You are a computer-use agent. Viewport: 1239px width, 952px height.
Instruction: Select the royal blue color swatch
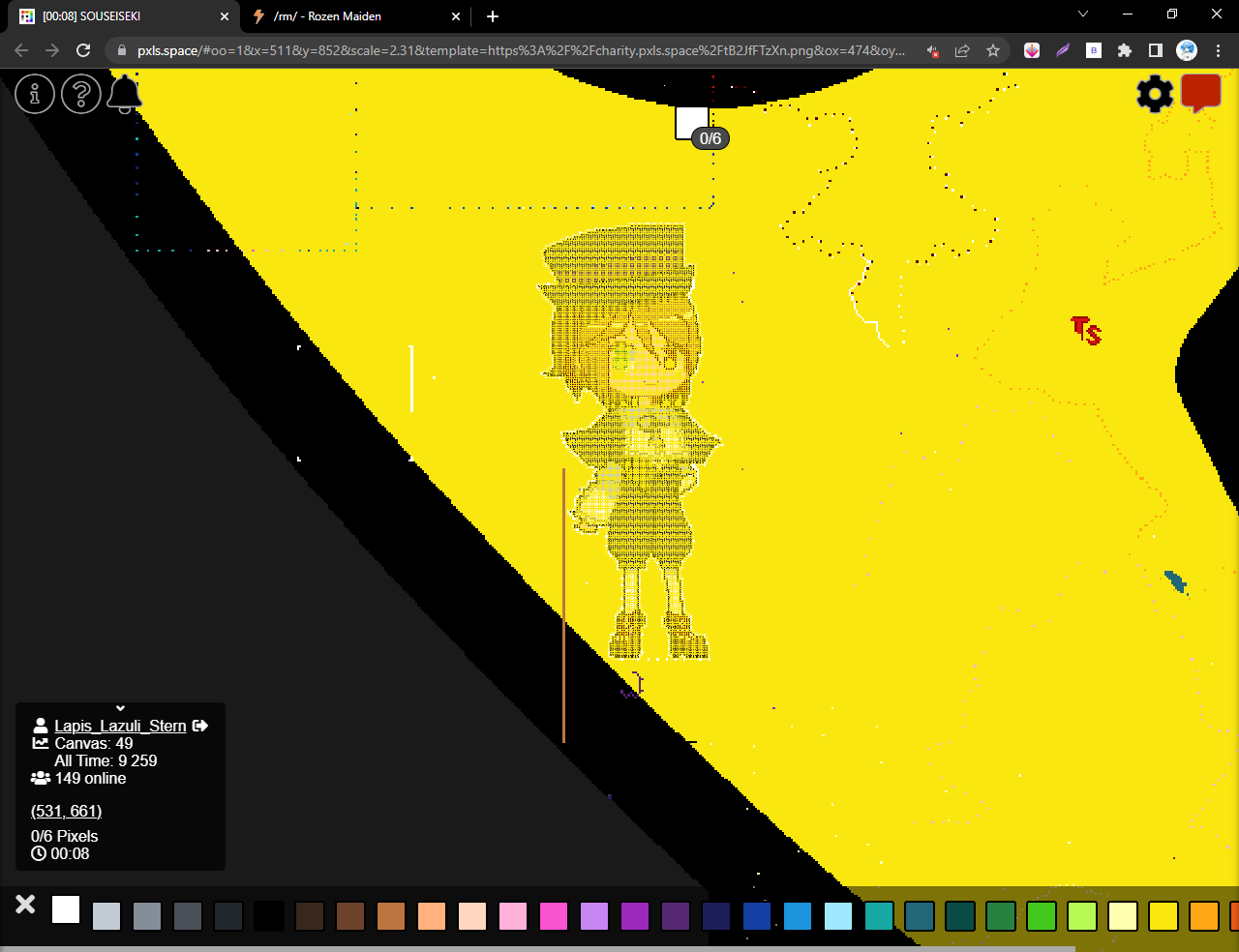click(757, 916)
